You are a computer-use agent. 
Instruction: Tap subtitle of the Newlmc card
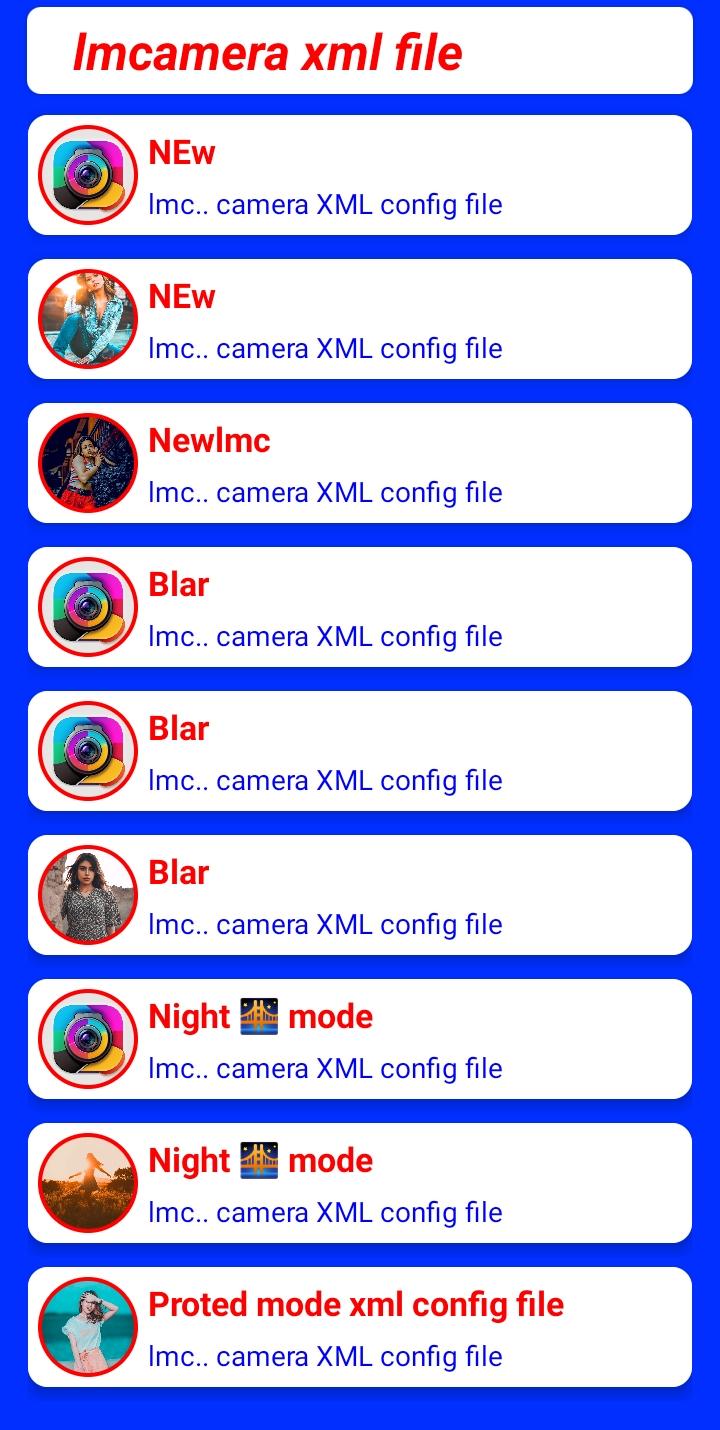tap(325, 492)
